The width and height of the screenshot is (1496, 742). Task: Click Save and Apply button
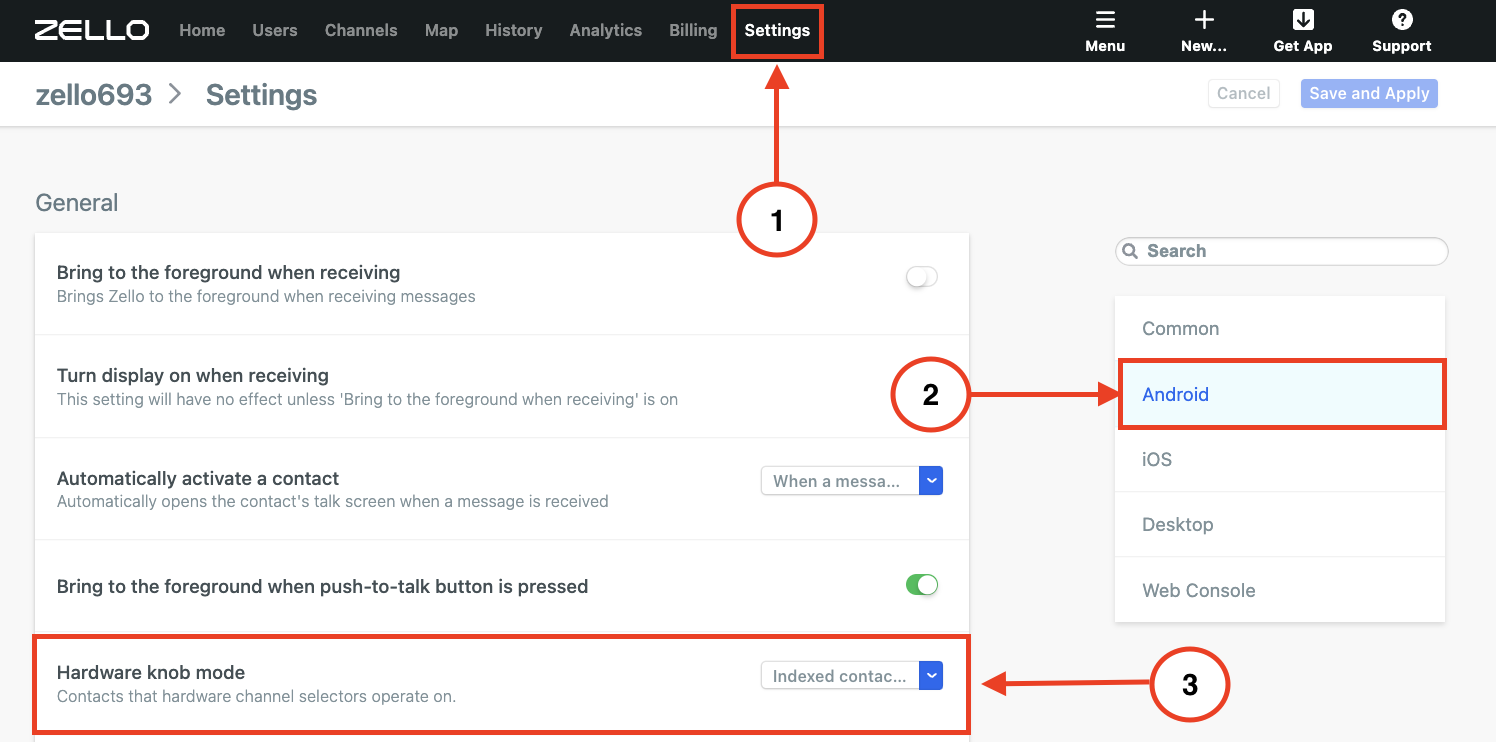1369,93
